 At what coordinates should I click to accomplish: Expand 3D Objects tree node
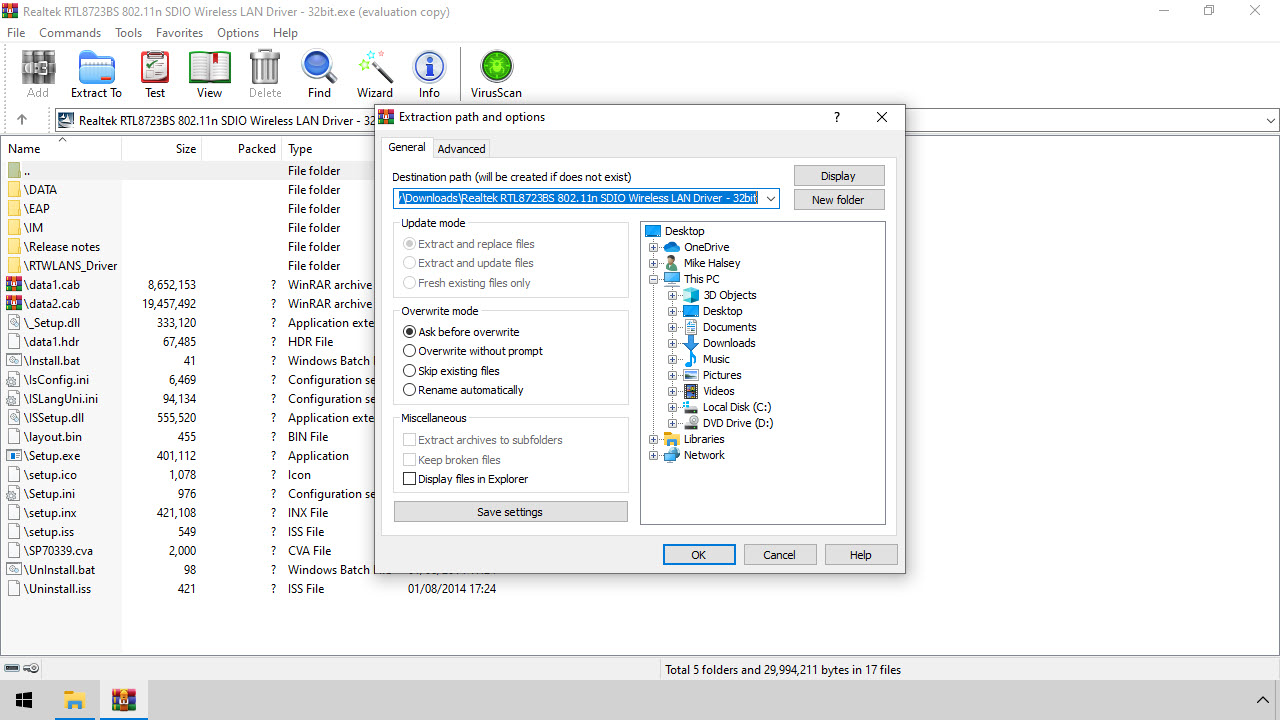(x=673, y=295)
